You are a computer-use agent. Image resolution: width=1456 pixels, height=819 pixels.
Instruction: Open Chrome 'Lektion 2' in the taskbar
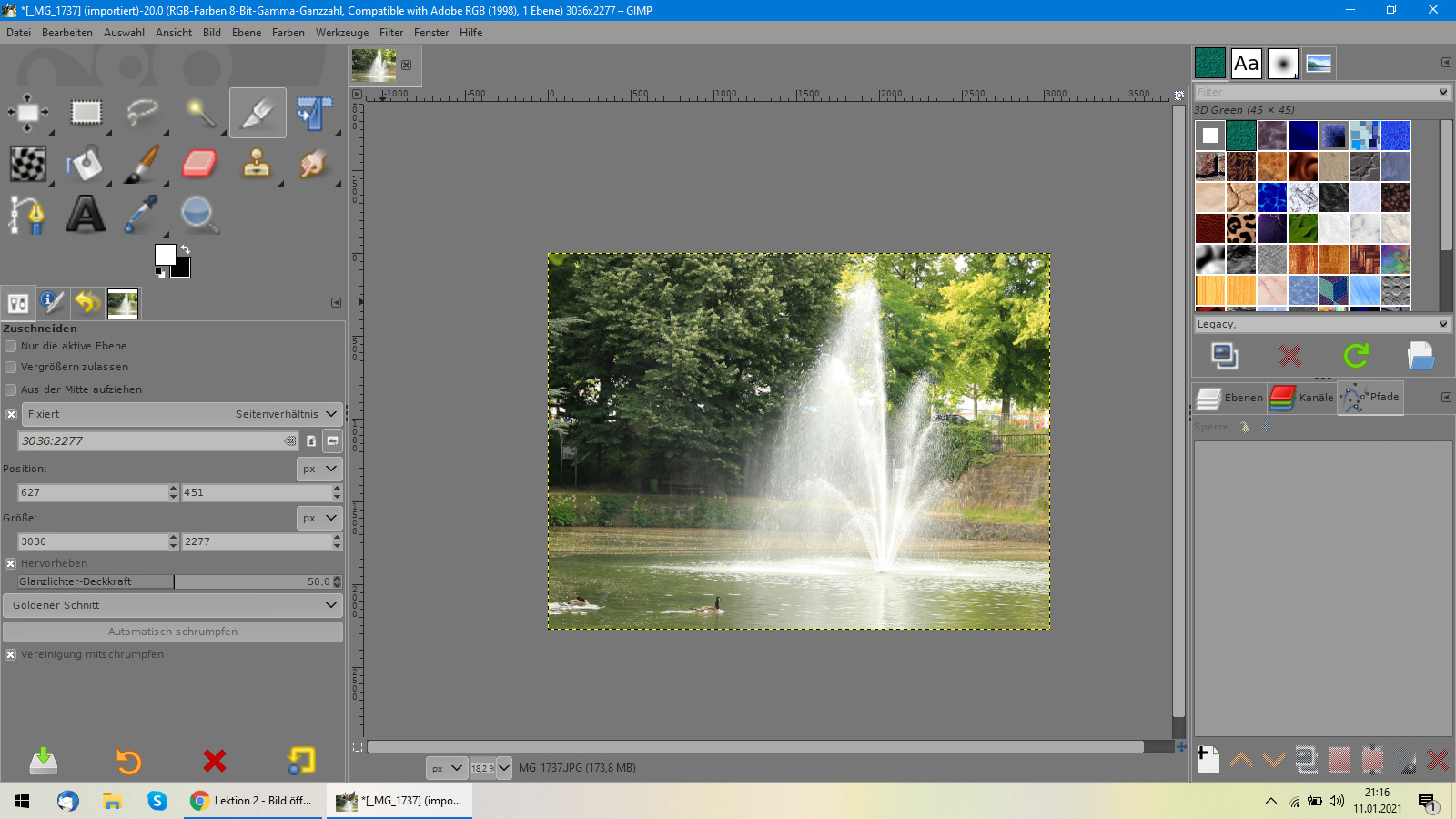252,801
